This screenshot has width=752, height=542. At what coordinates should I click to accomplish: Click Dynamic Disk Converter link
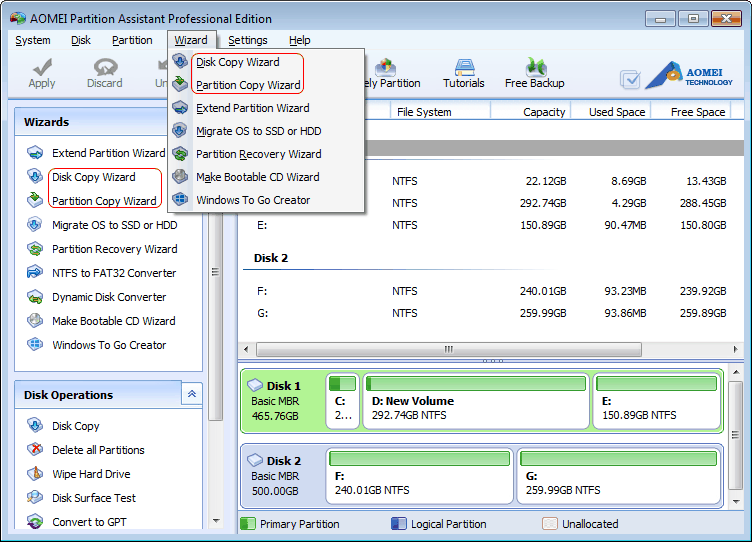pyautogui.click(x=109, y=297)
